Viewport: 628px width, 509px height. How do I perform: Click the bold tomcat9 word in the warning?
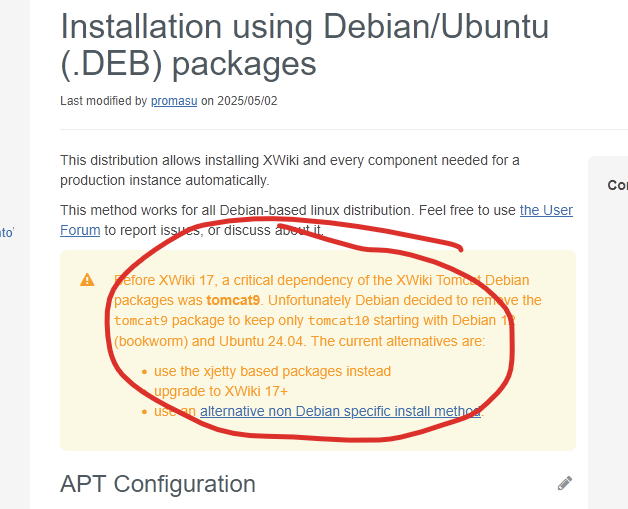pyautogui.click(x=233, y=300)
